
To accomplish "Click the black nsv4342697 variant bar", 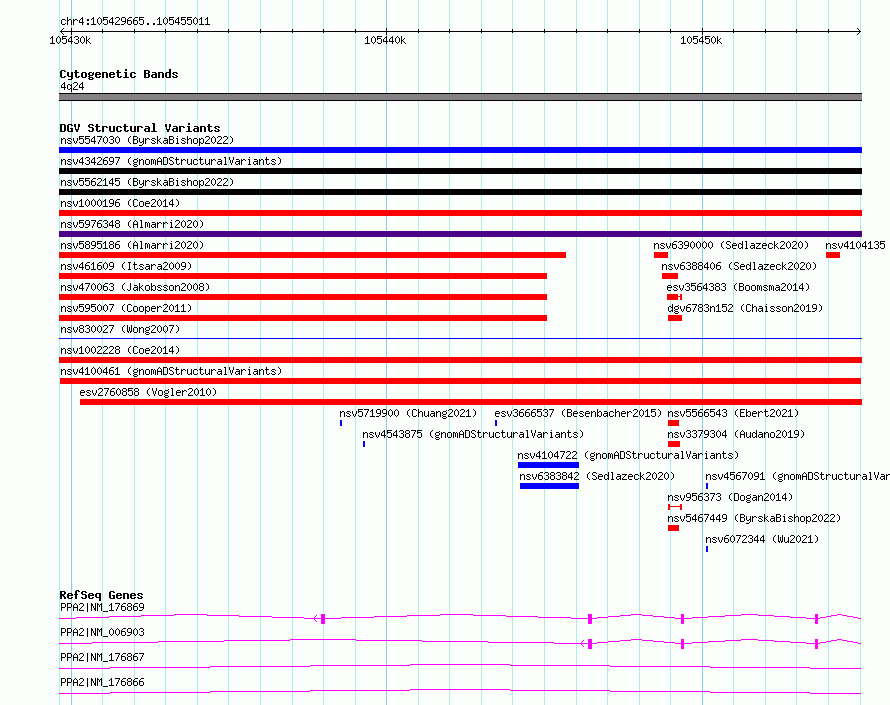I will pos(460,171).
